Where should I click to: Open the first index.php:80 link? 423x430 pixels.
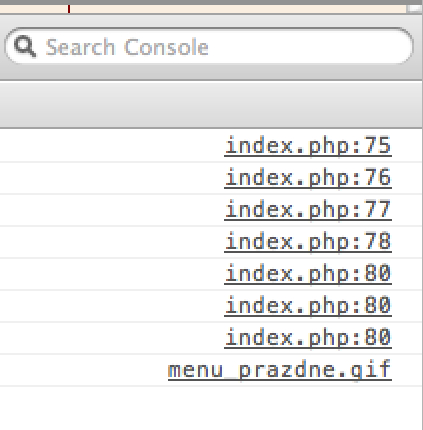coord(308,274)
